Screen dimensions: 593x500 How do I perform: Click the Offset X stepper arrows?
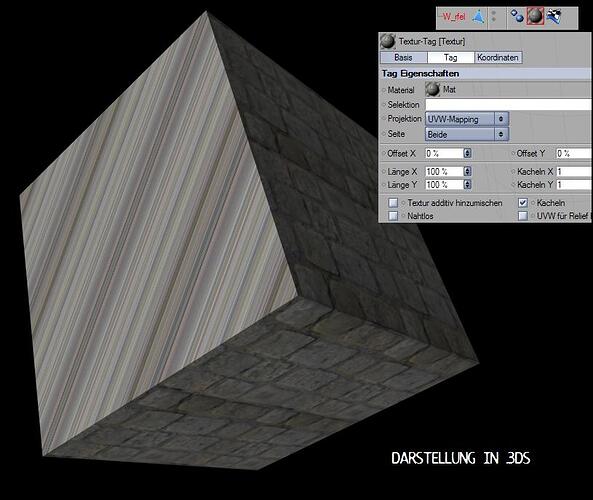tap(467, 153)
